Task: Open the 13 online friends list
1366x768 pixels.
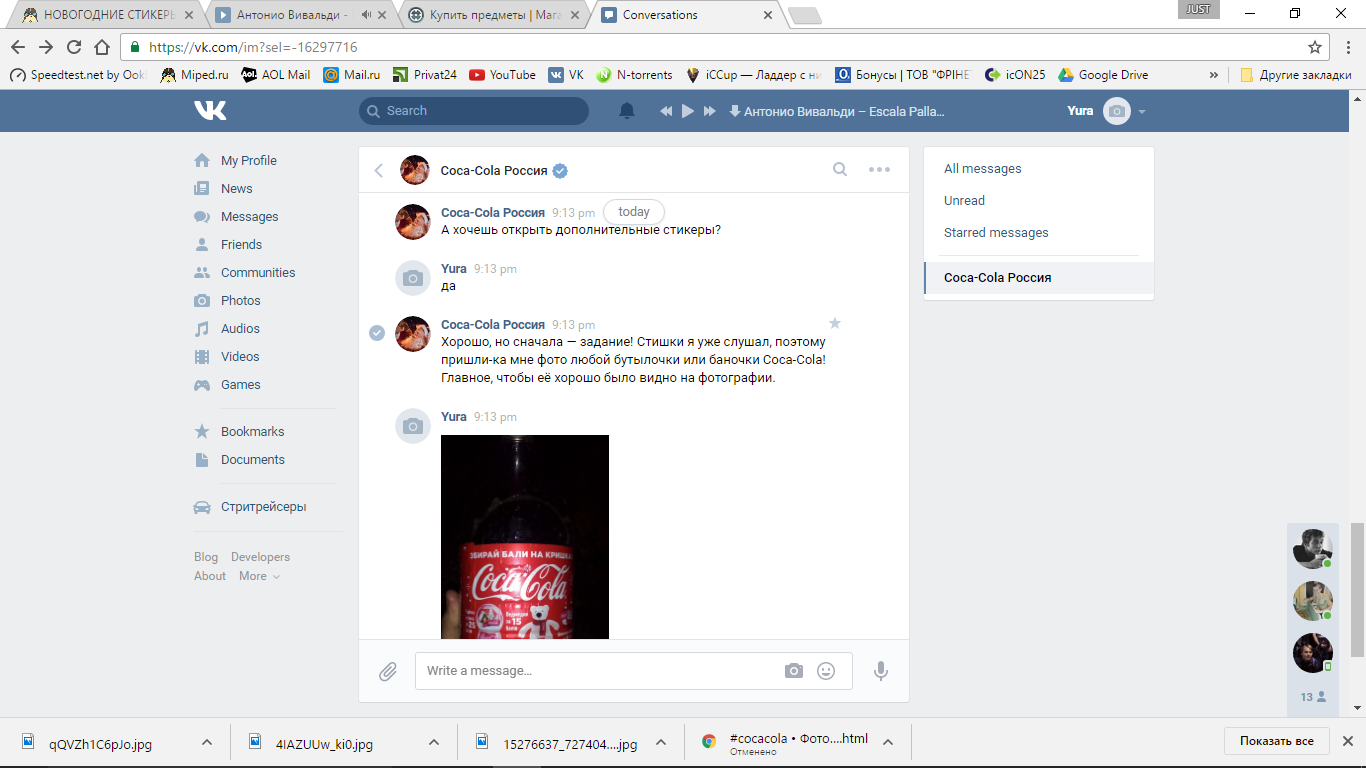Action: coord(1313,697)
